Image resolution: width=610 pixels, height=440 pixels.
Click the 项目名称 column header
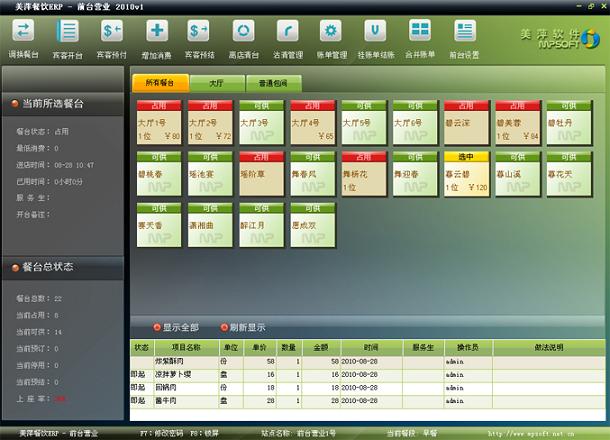[x=185, y=345]
